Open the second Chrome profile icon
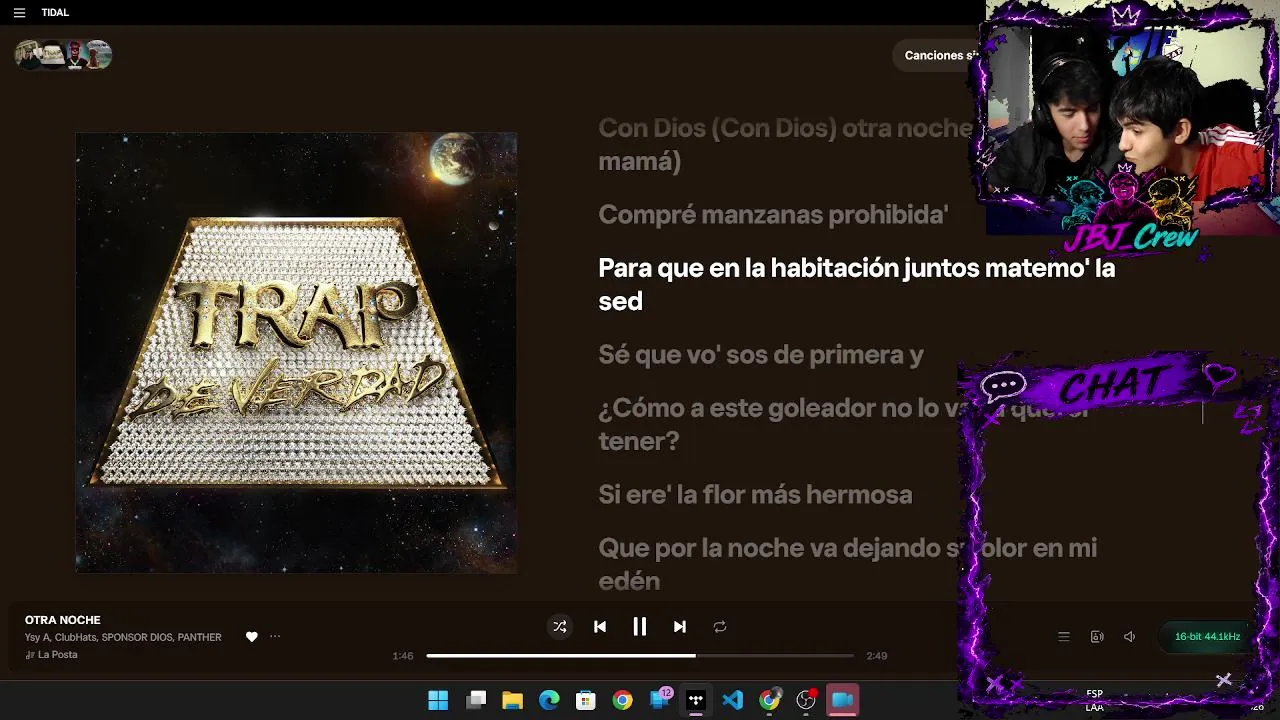This screenshot has width=1280, height=720. coord(770,700)
